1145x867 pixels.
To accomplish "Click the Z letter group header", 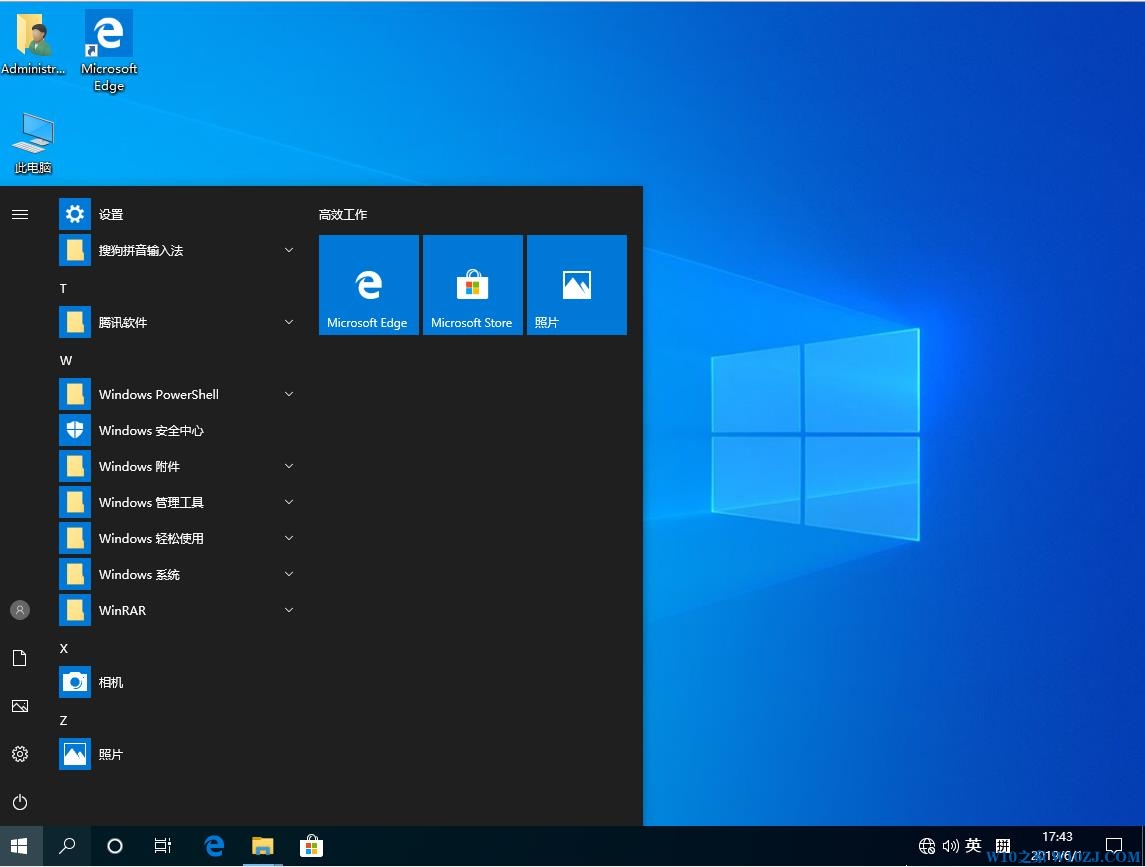I will point(64,721).
